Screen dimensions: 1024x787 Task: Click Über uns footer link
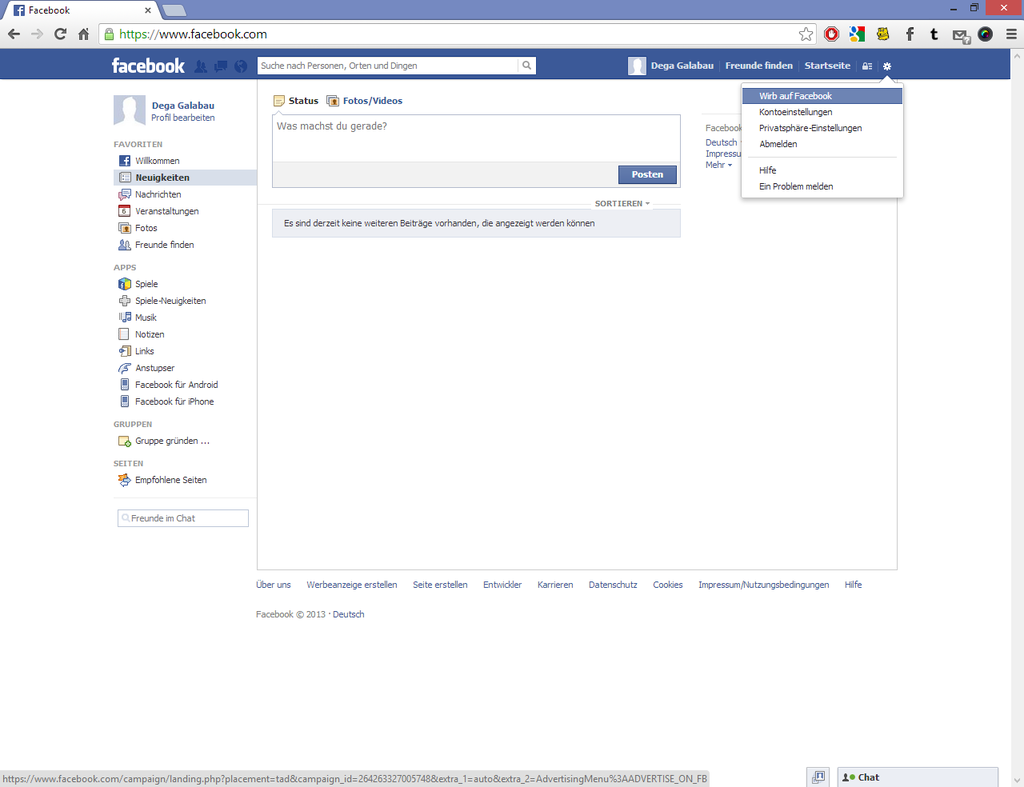click(x=273, y=585)
